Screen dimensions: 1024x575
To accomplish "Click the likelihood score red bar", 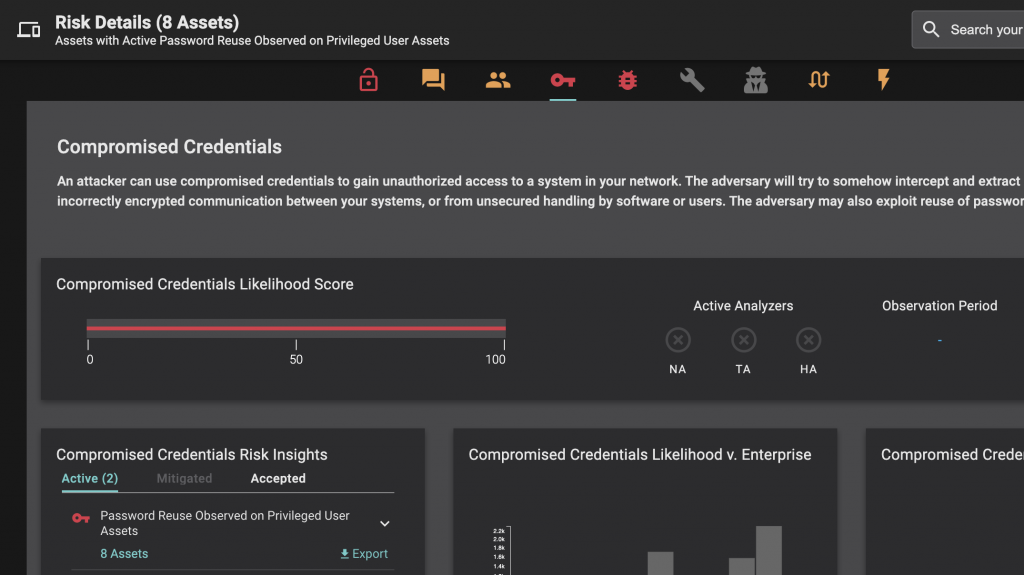I will (x=296, y=328).
